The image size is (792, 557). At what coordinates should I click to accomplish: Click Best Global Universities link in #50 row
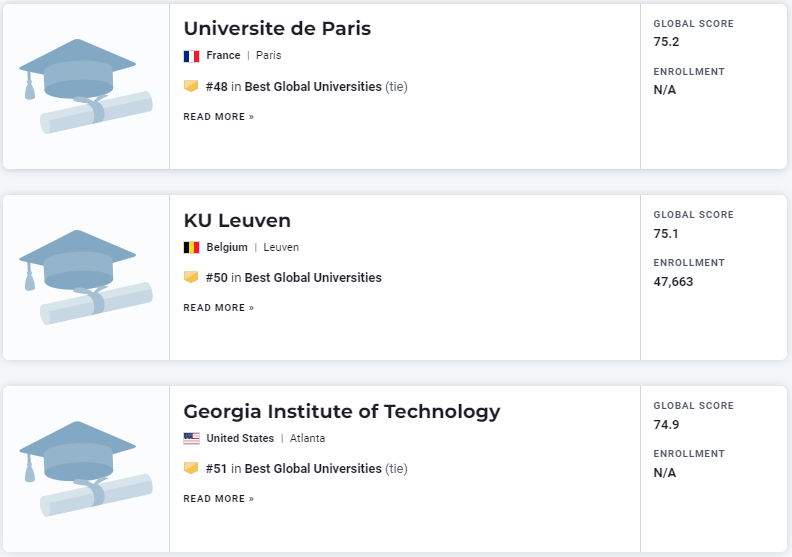313,278
